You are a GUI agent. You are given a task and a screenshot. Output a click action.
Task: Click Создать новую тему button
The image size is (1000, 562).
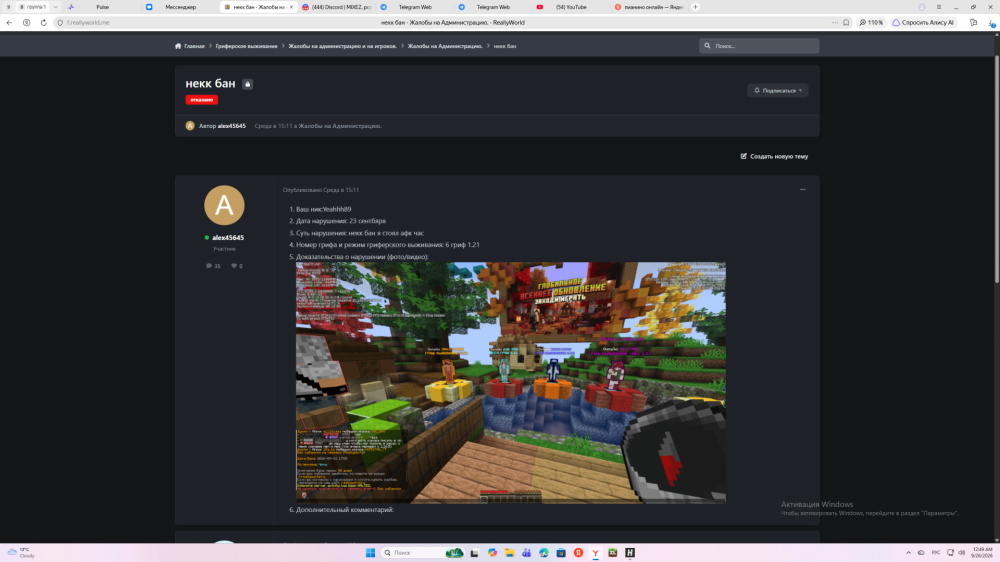pyautogui.click(x=774, y=156)
